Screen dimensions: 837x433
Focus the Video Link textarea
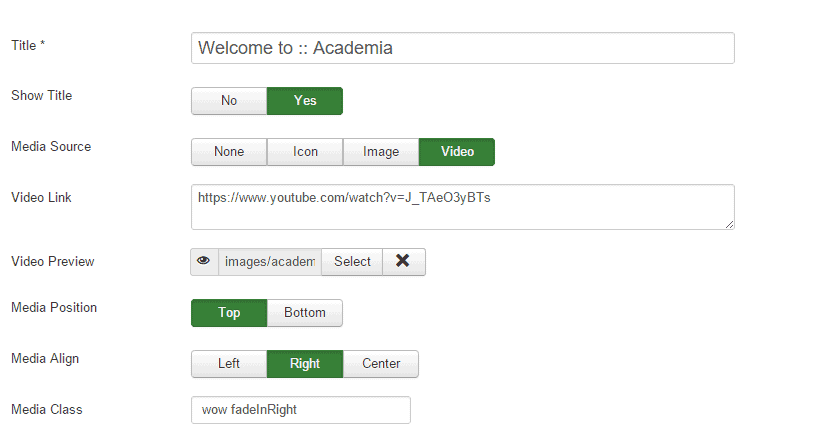462,206
